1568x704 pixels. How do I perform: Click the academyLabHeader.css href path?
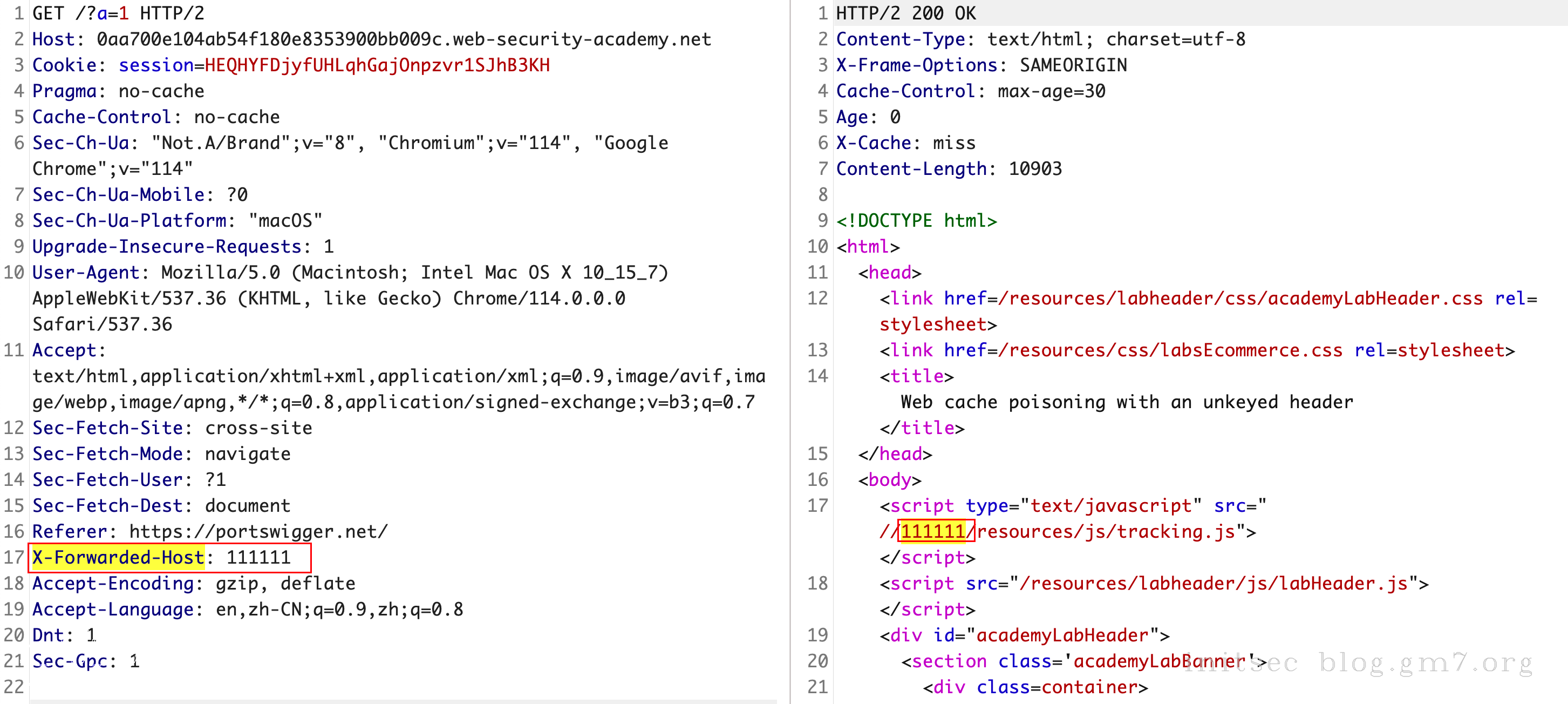(1240, 299)
